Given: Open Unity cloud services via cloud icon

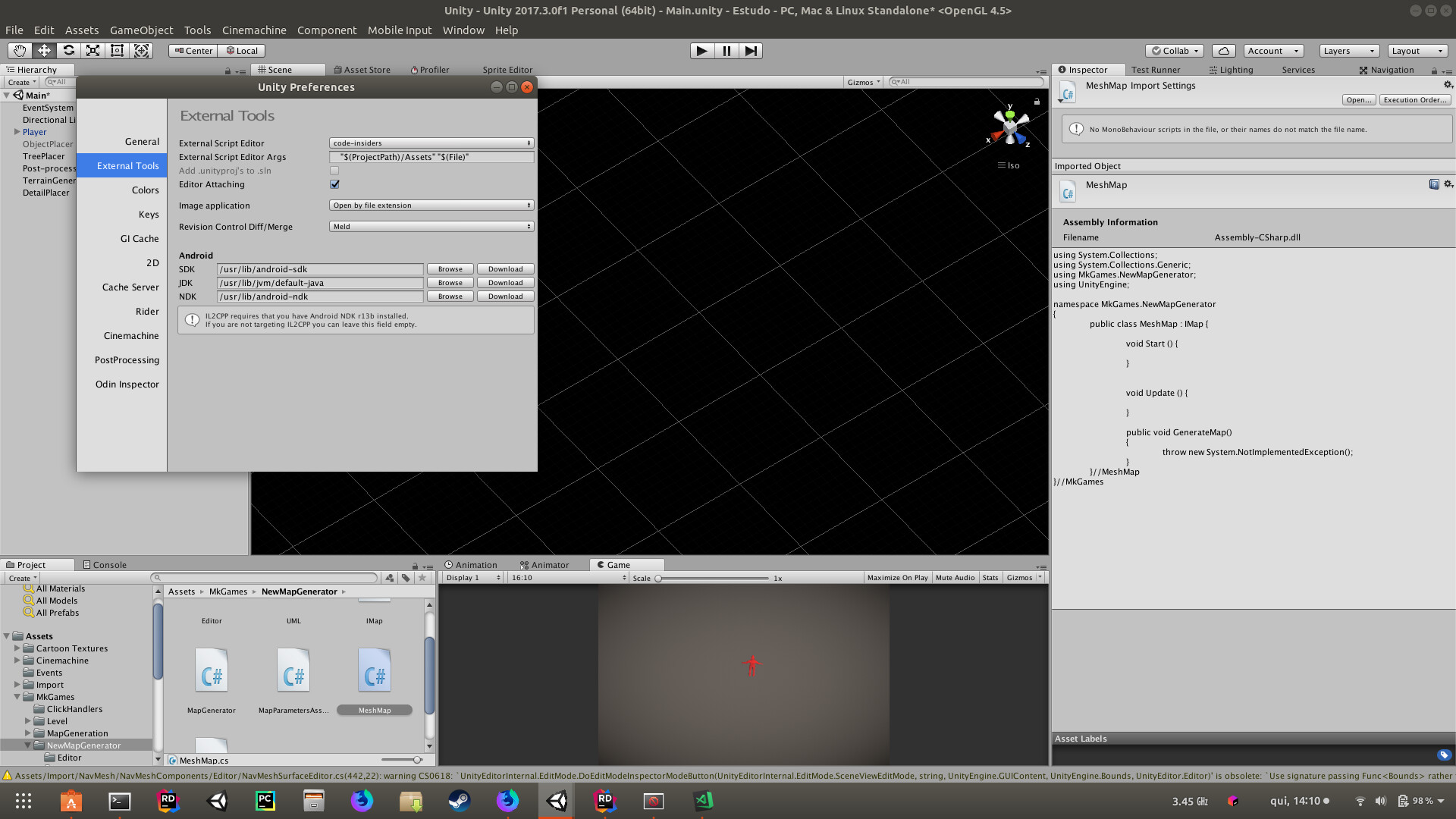Looking at the screenshot, I should [1223, 51].
